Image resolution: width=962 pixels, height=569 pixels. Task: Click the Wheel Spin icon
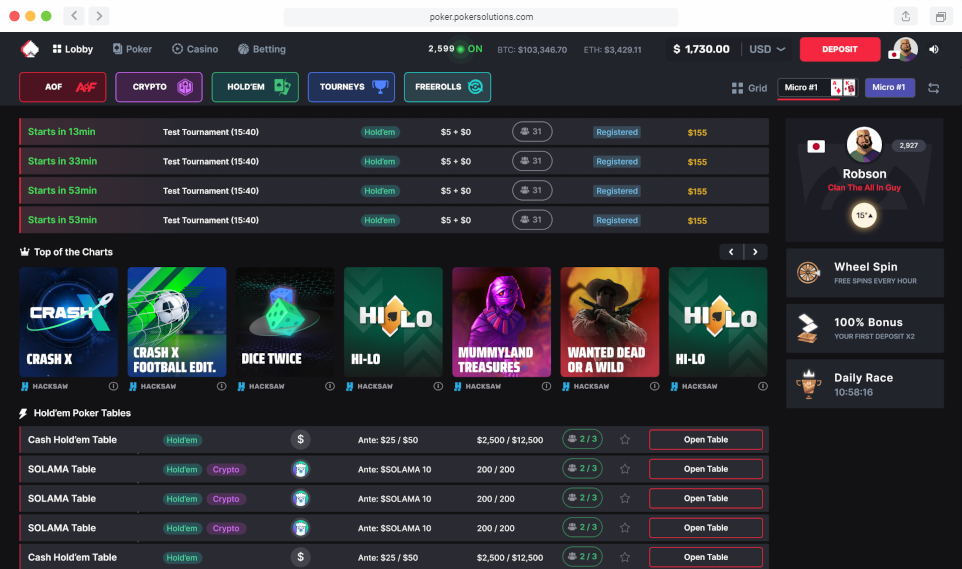808,273
